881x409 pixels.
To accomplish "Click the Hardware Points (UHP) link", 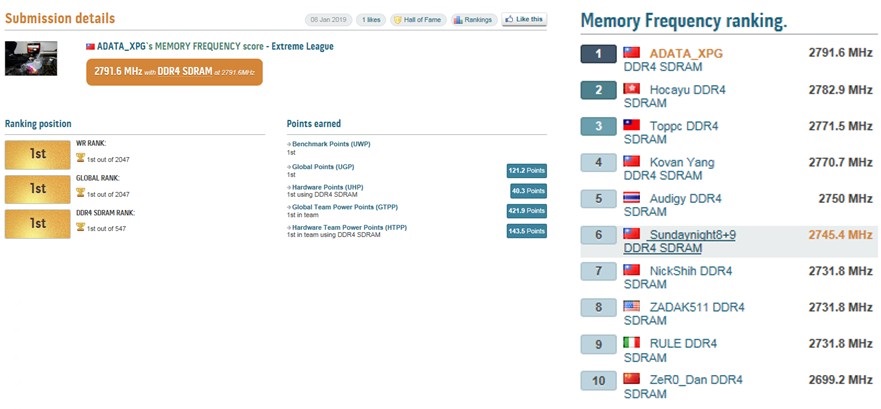I will (326, 186).
